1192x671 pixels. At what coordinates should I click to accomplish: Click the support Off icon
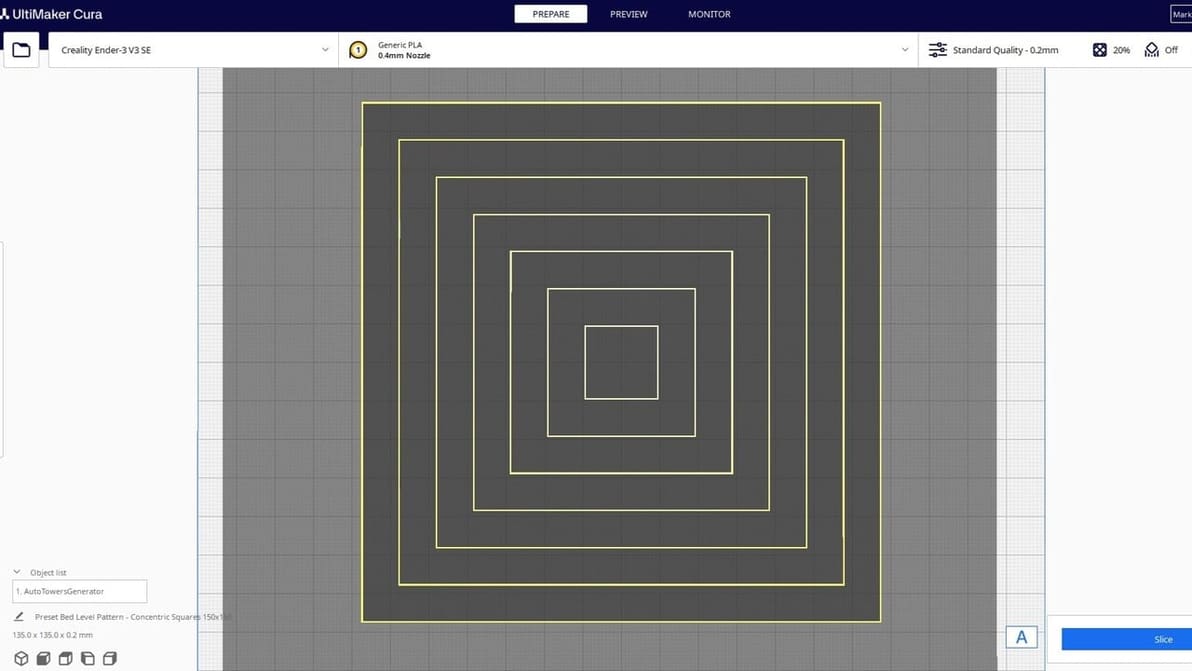click(1152, 50)
